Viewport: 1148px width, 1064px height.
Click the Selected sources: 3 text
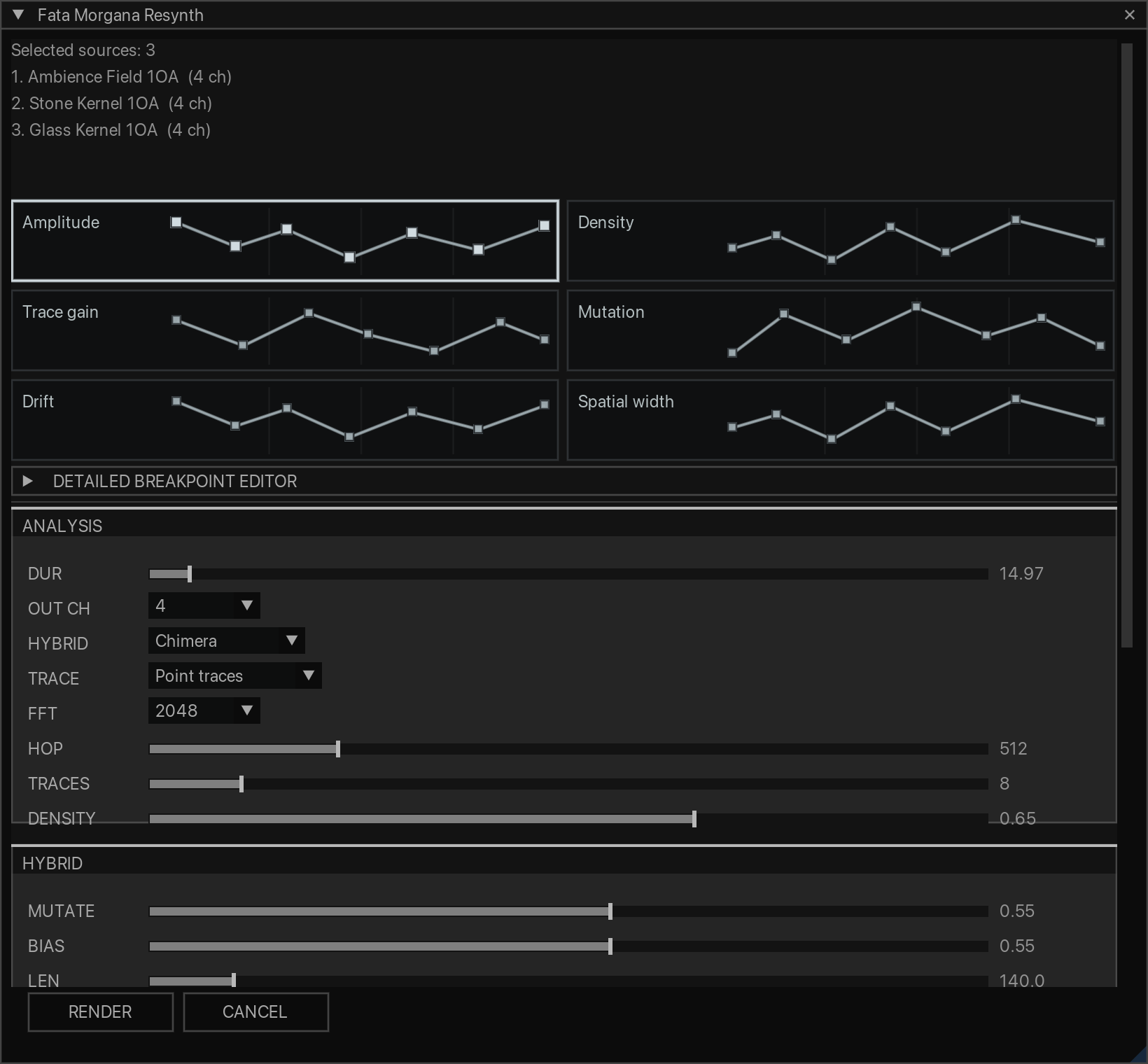[83, 50]
